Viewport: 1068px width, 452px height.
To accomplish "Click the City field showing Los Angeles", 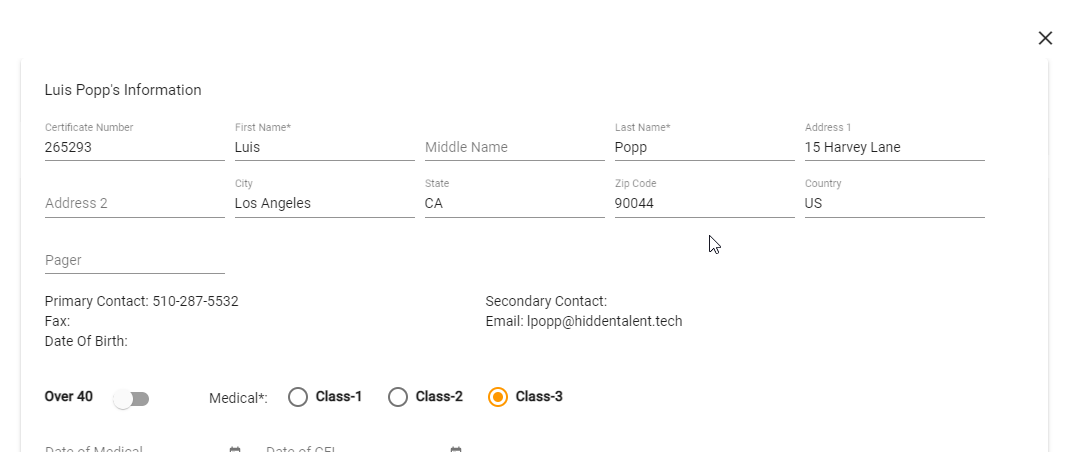I will pos(324,203).
